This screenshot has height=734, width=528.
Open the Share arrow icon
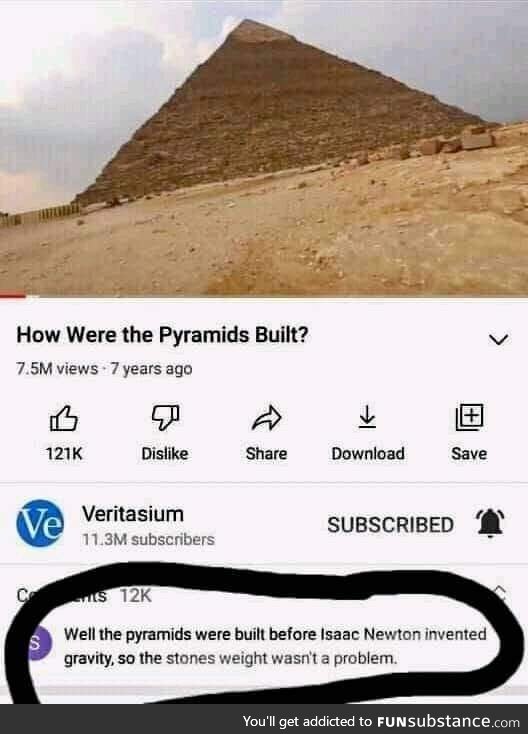[266, 418]
